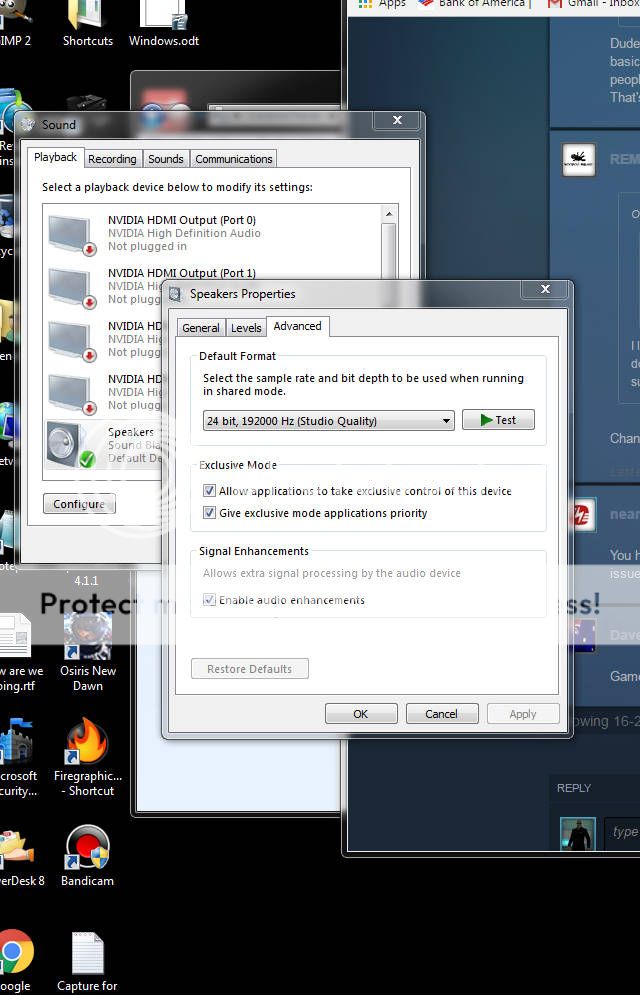Open the Osiris New Dawn desktop icon

click(87, 638)
